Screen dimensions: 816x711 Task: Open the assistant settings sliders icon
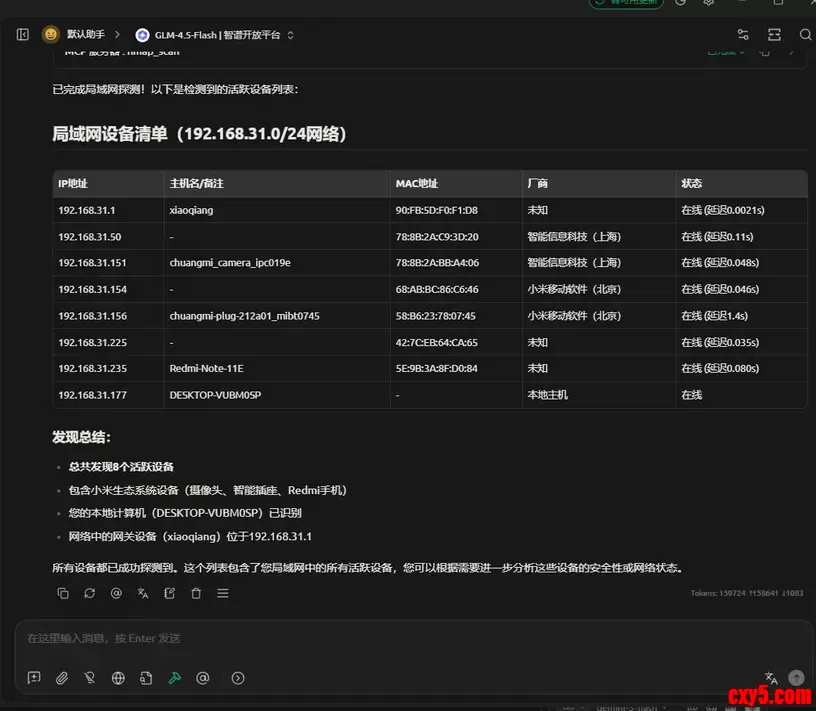click(x=743, y=35)
